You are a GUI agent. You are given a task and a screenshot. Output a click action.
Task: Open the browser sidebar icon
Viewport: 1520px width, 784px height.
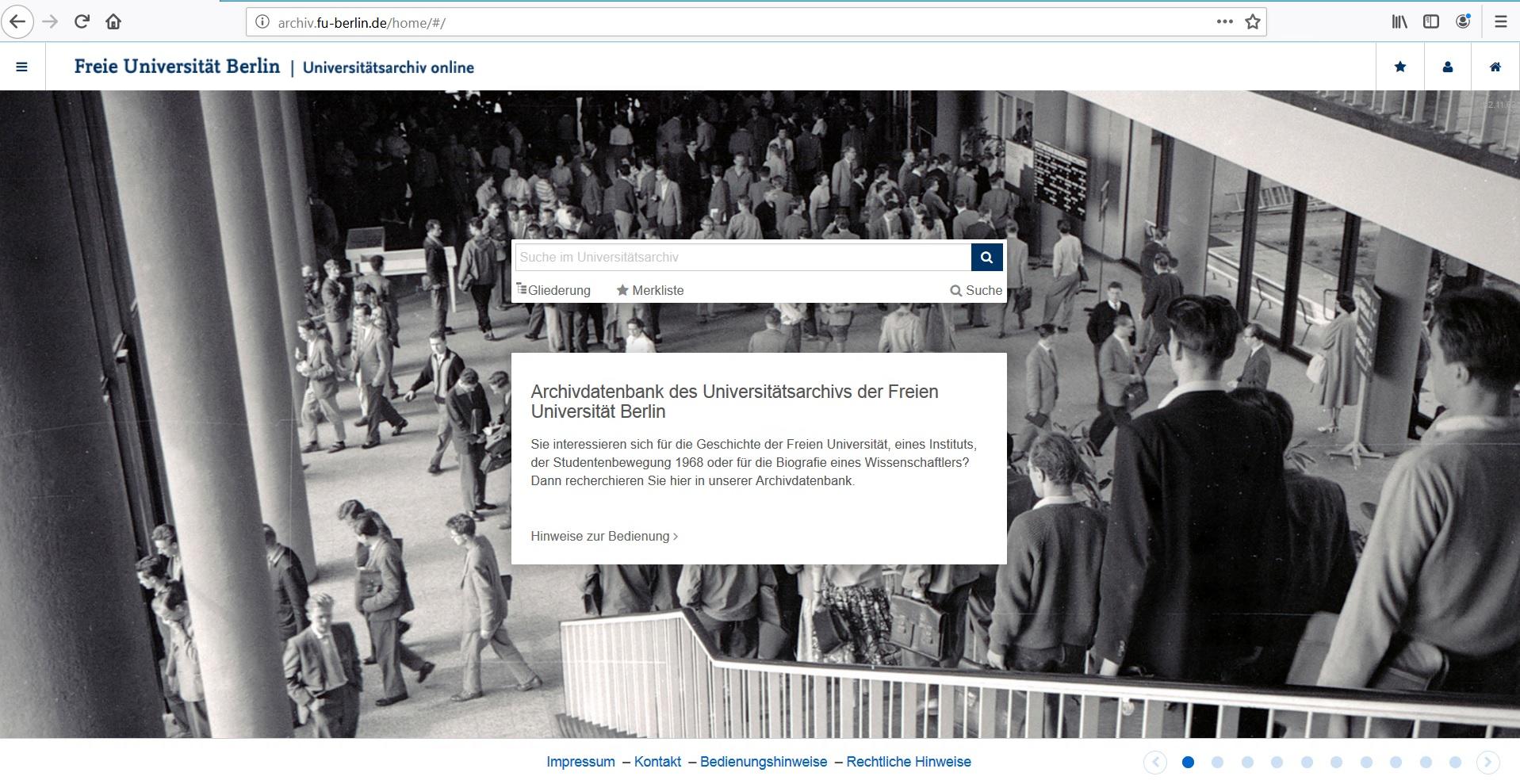pyautogui.click(x=1430, y=21)
